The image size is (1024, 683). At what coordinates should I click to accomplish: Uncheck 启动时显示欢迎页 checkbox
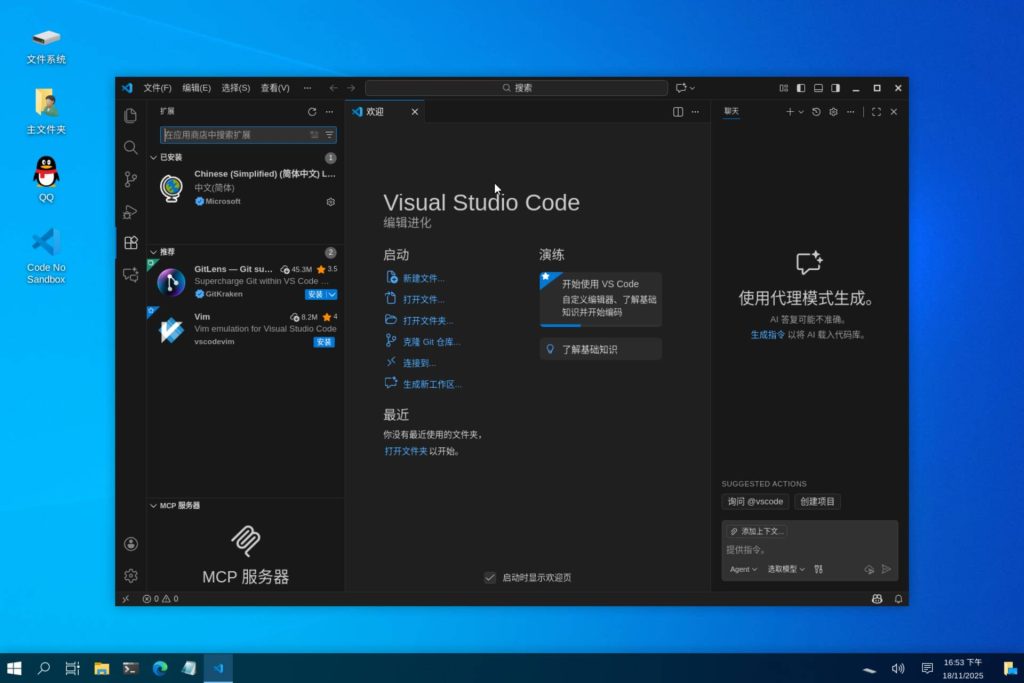[x=490, y=577]
